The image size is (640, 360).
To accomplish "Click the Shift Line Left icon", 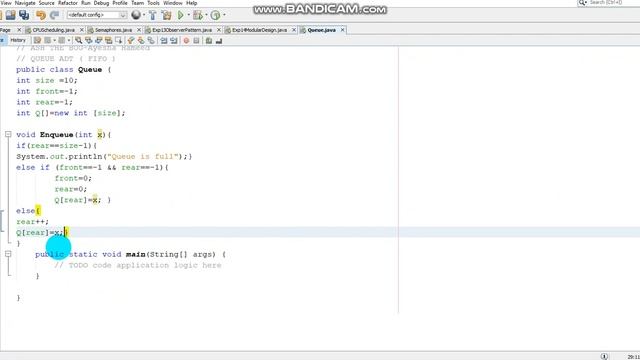I will pyautogui.click(x=164, y=40).
